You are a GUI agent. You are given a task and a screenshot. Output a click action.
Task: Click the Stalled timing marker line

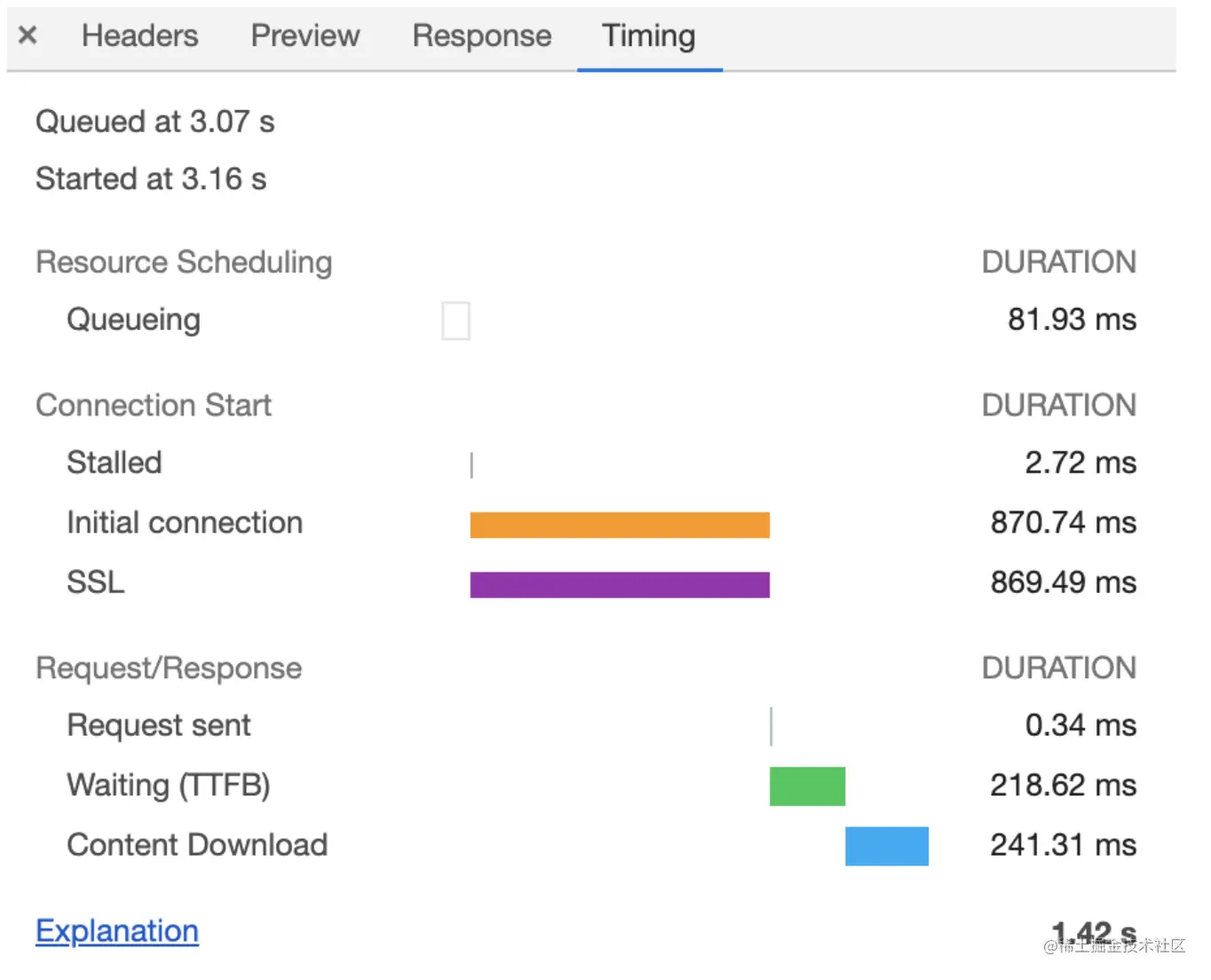point(471,464)
